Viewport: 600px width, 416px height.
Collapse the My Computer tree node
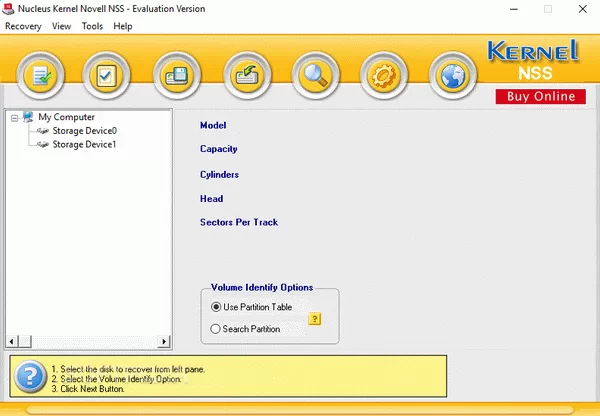click(x=14, y=118)
